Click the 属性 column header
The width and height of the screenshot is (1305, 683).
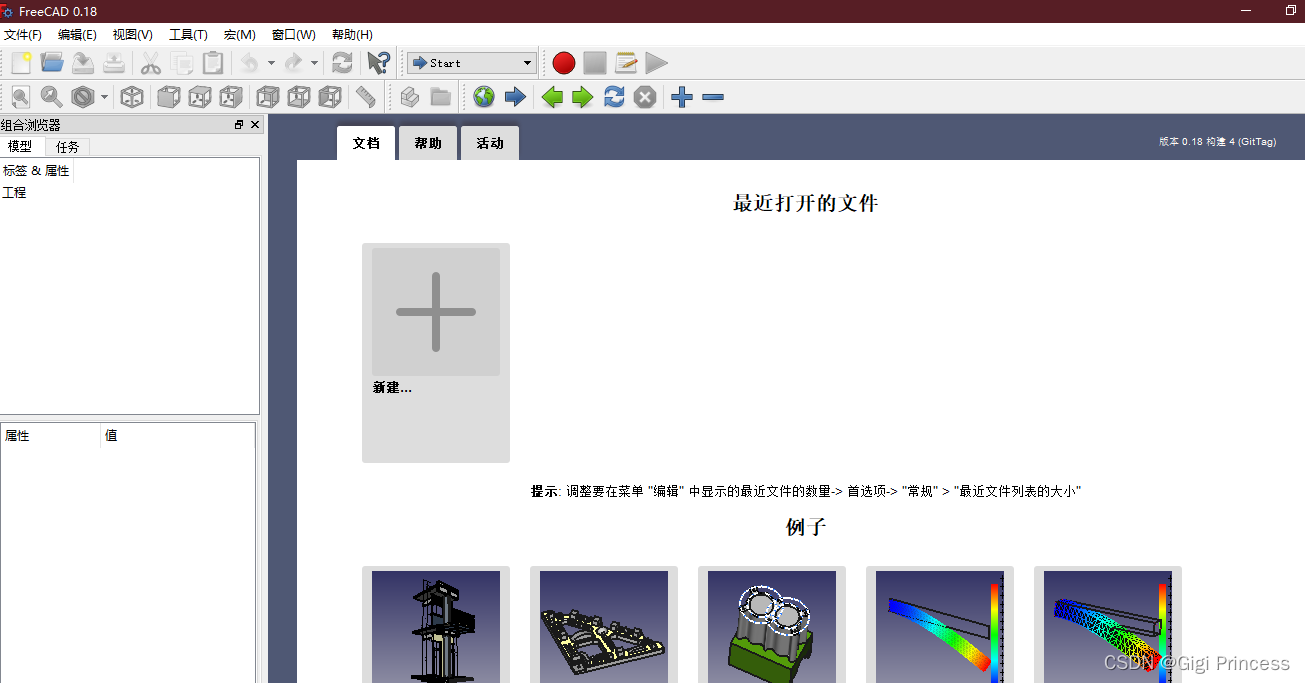pos(51,436)
